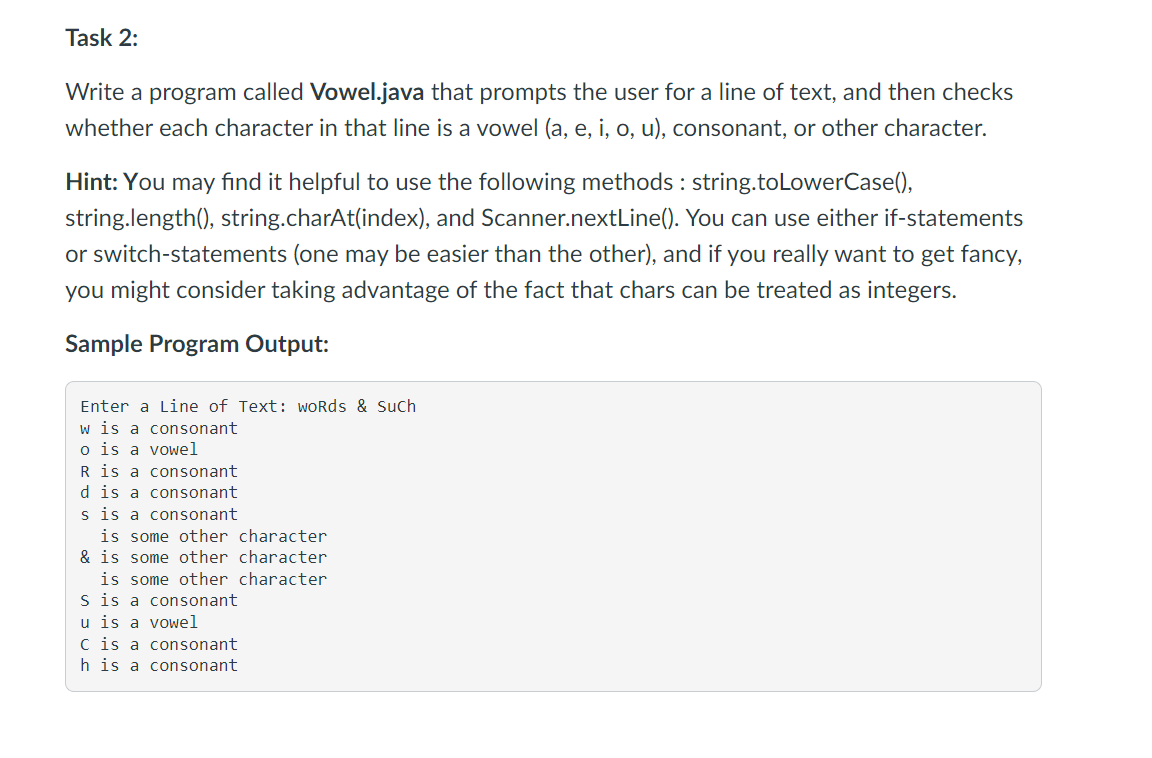Click the 'S is a consonant' output line
The image size is (1152, 758).
pos(159,601)
